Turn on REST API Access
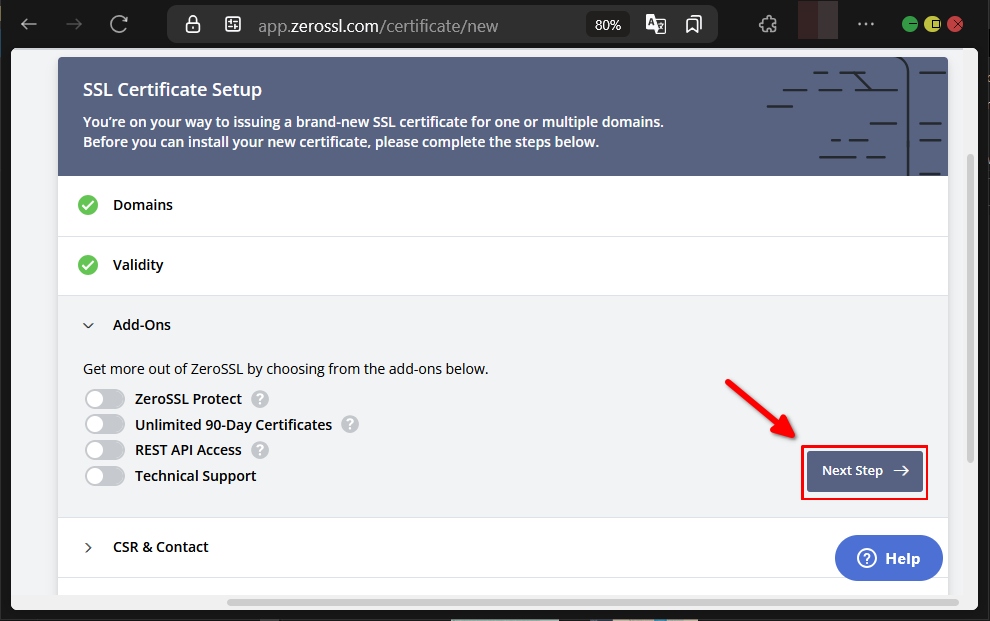The height and width of the screenshot is (621, 990). pos(105,450)
